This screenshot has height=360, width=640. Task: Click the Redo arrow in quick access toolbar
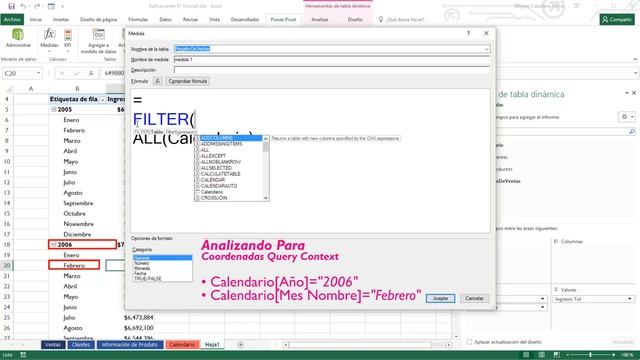37,6
